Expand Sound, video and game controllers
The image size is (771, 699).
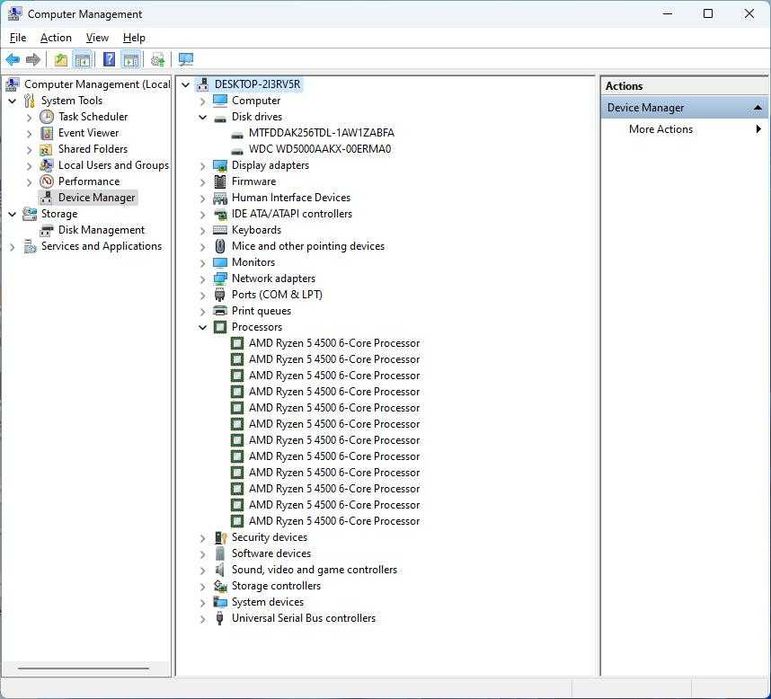click(203, 571)
